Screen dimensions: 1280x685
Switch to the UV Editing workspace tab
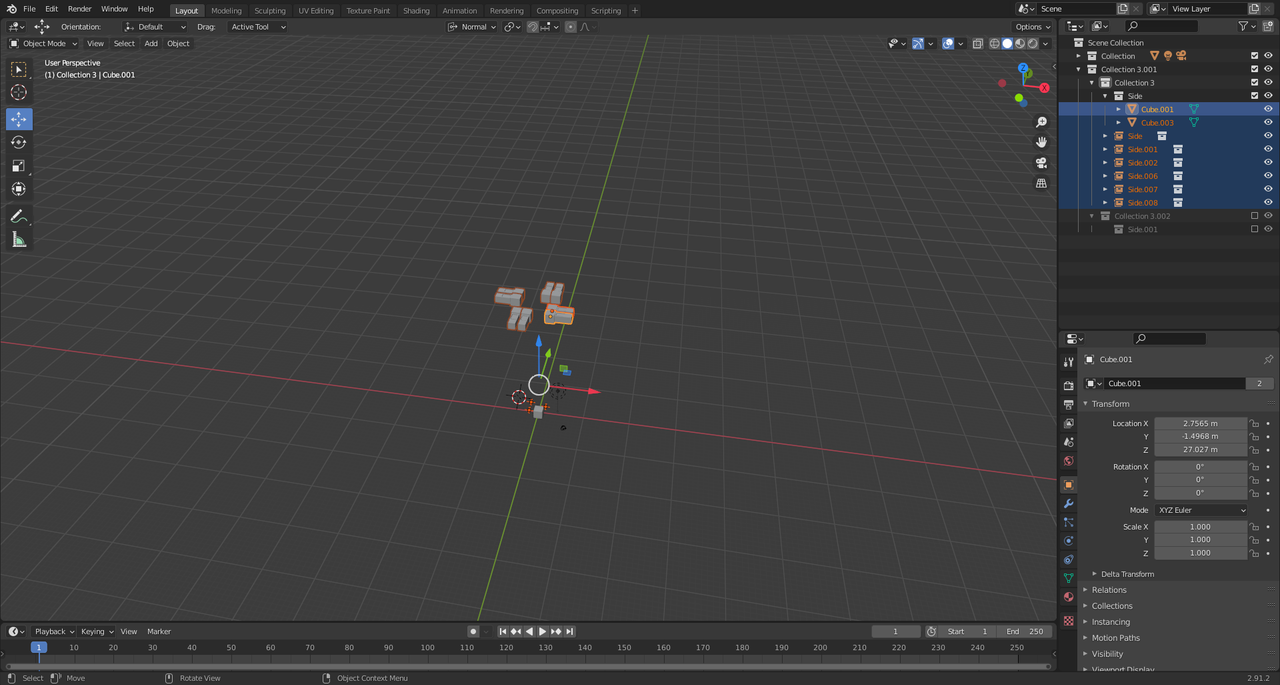(x=316, y=11)
